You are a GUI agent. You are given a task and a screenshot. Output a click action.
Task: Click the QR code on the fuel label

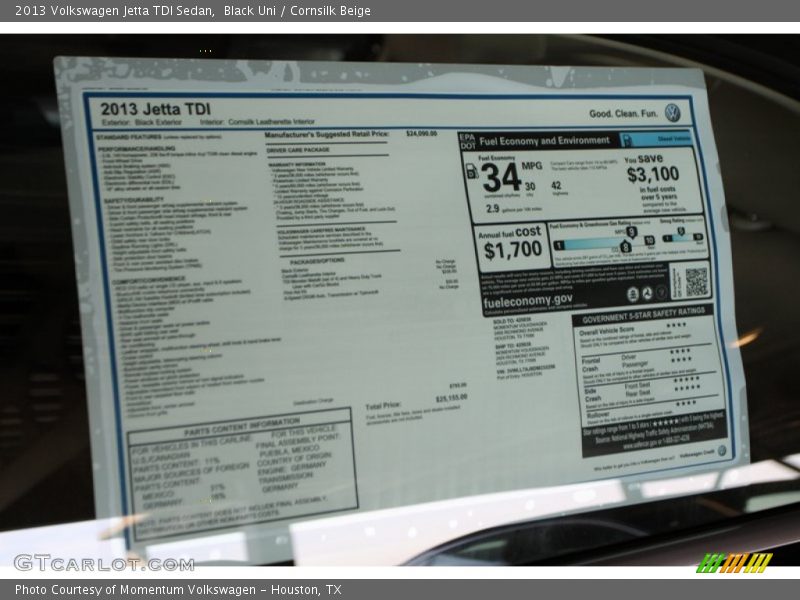coord(695,282)
